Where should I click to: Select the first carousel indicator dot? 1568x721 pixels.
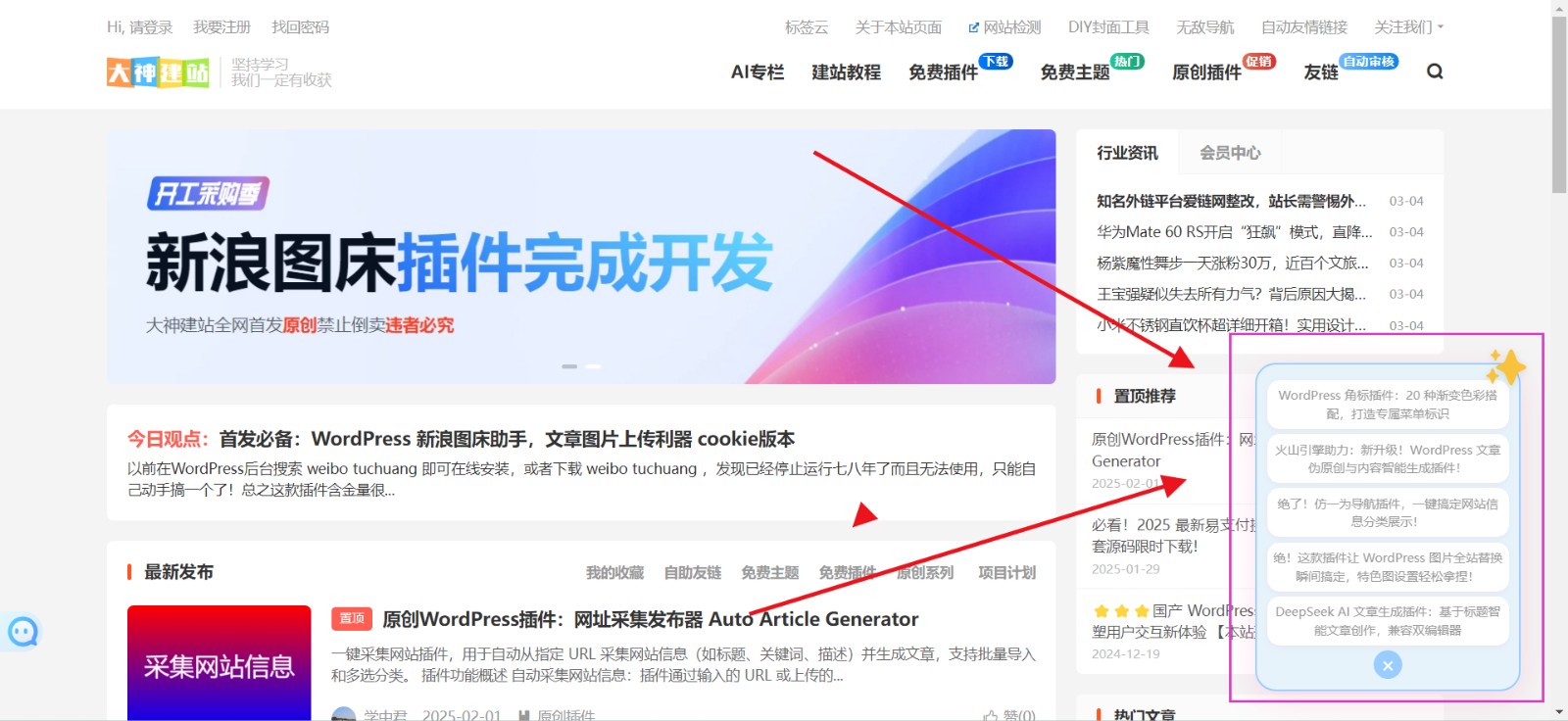coord(569,366)
